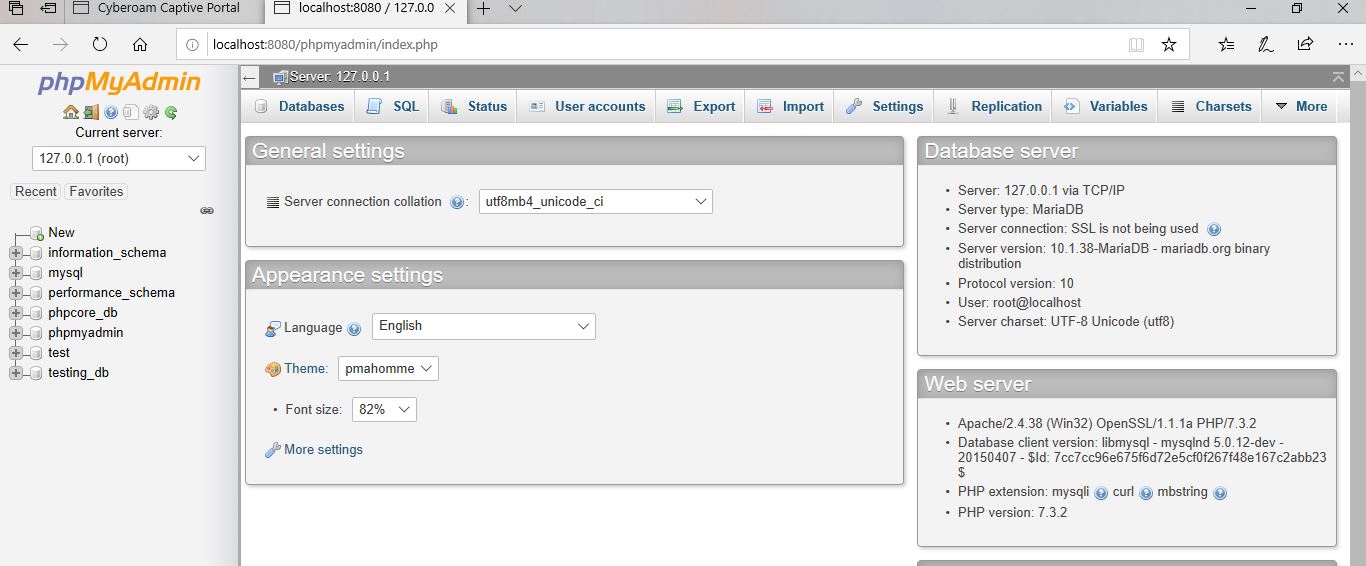
Task: Open the Language dropdown showing English
Action: [x=484, y=326]
